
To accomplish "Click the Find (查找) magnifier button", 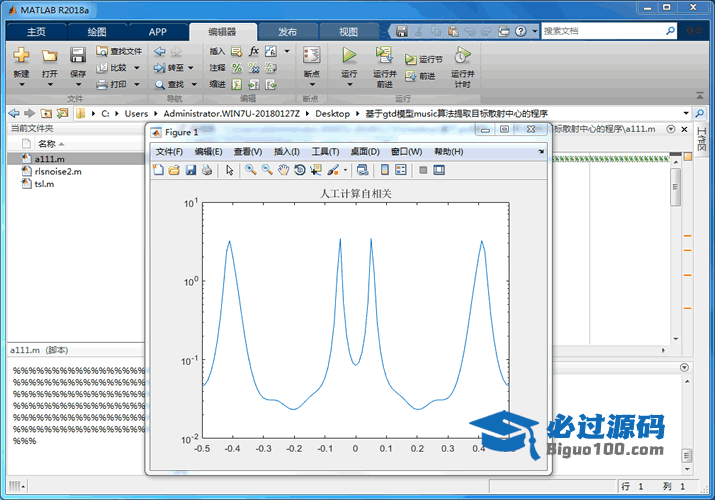I will coord(169,84).
